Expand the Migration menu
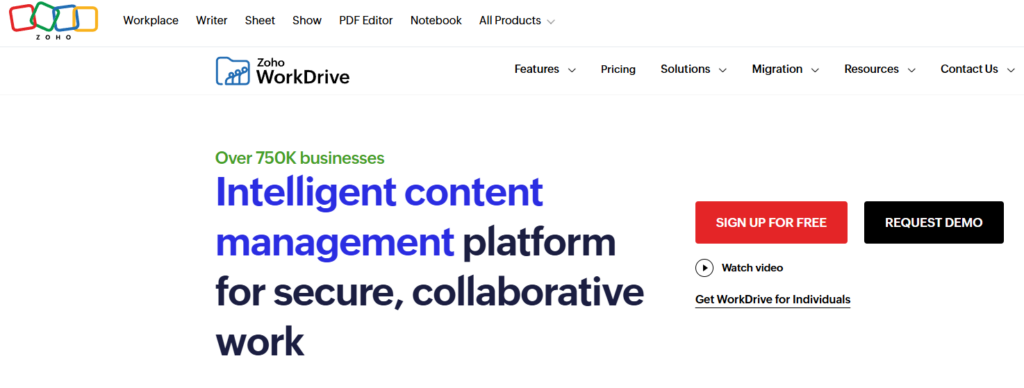Screen dimensions: 1024x388 click(x=785, y=69)
